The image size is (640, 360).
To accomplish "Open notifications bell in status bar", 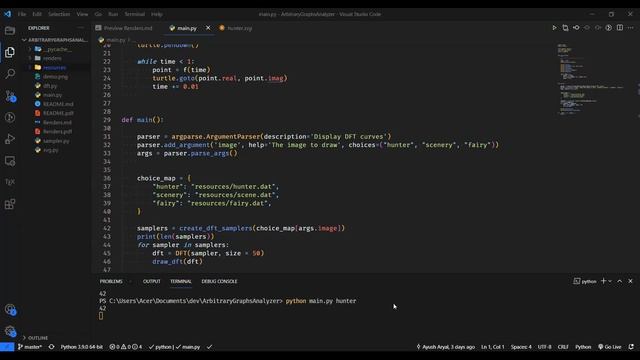I will 631,347.
